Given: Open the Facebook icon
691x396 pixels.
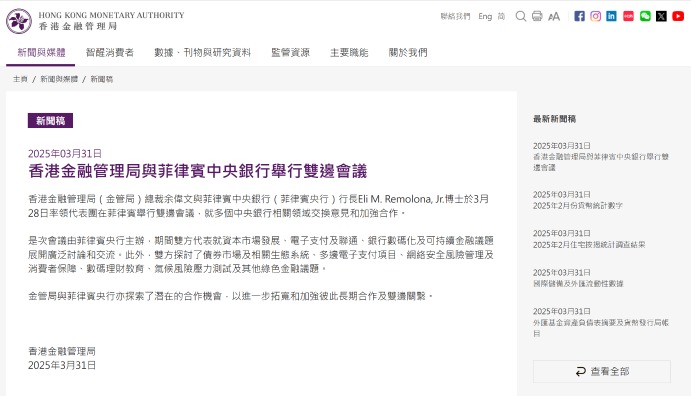Looking at the screenshot, I should coord(579,16).
